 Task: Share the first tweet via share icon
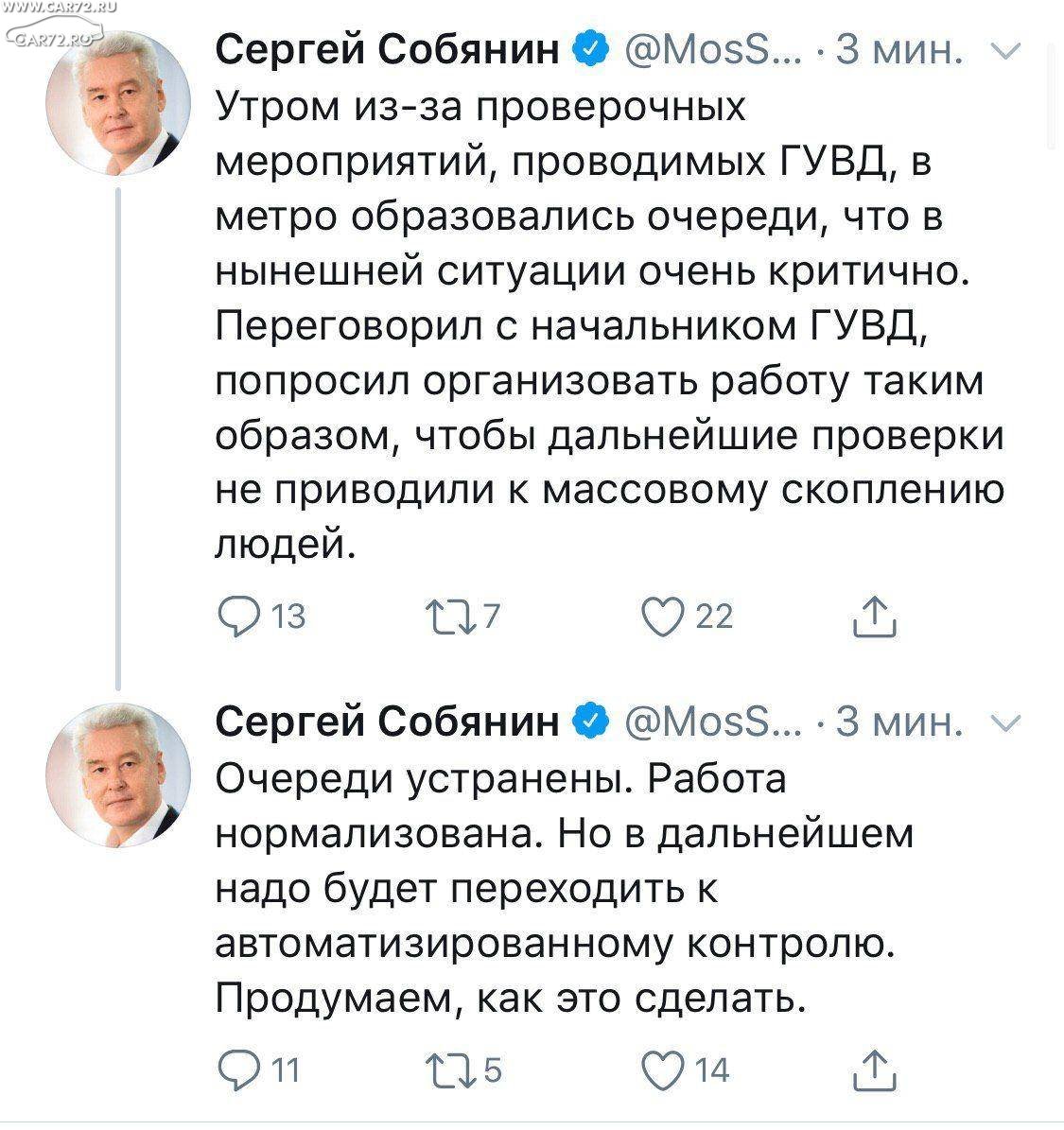click(x=875, y=617)
